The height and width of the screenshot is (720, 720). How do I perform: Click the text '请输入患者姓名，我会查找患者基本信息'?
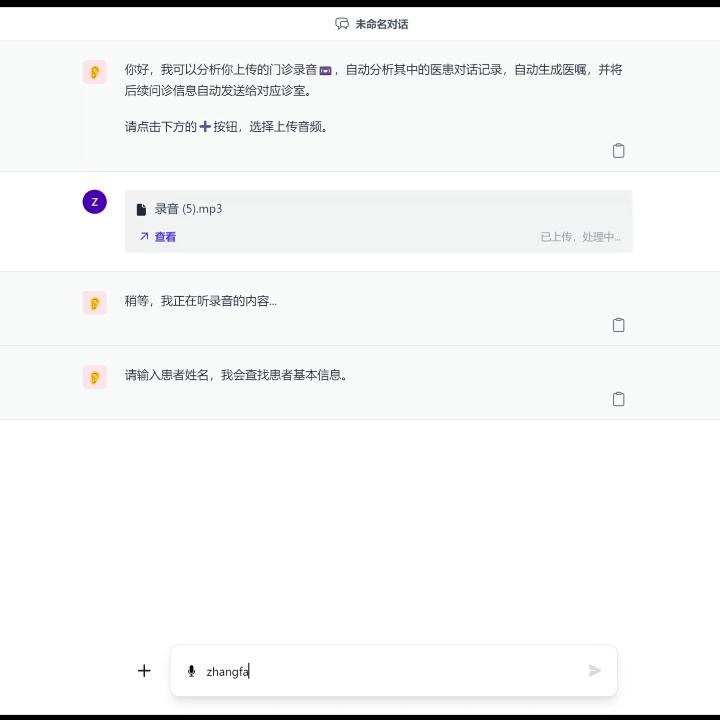coord(236,375)
